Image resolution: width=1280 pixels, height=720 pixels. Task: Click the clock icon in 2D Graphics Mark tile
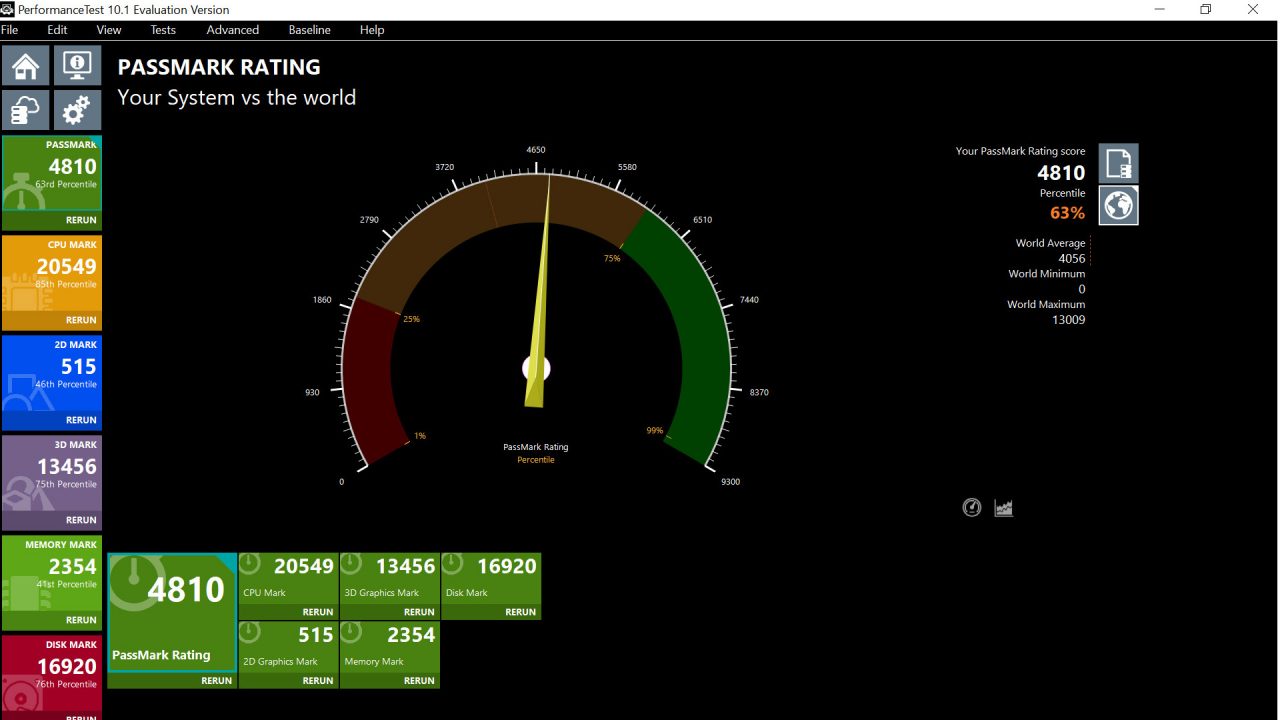coord(250,632)
